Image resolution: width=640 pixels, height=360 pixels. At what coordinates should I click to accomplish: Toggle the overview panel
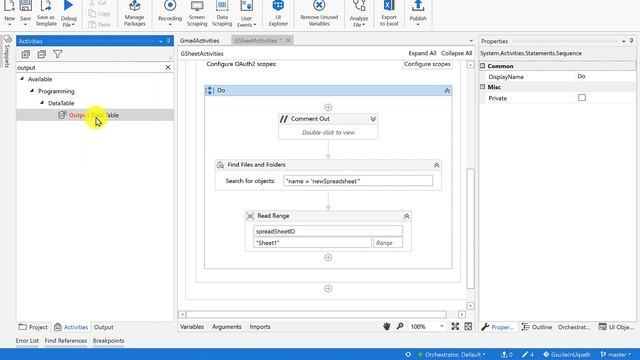[468, 327]
